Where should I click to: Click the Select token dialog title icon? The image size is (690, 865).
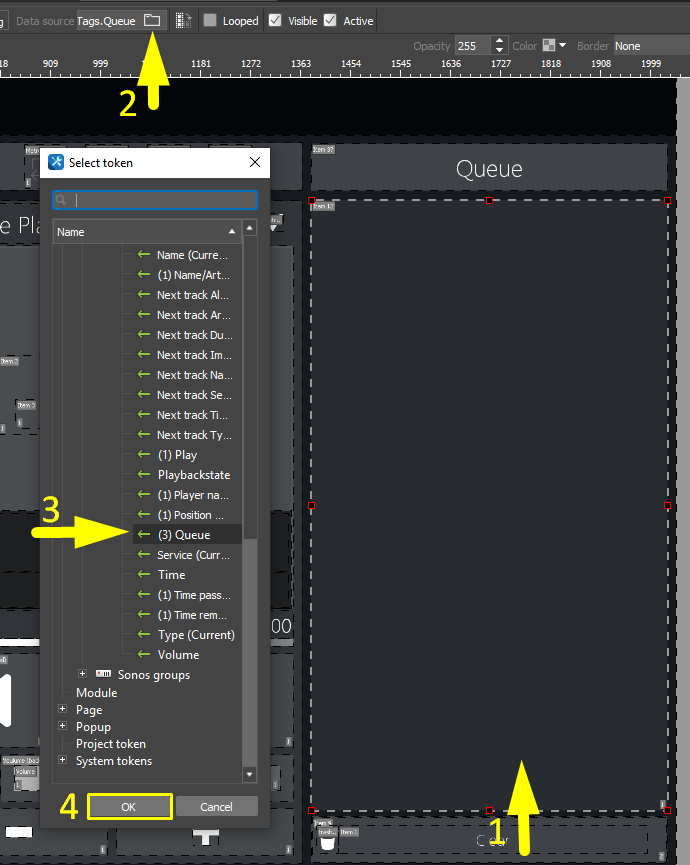tap(56, 162)
